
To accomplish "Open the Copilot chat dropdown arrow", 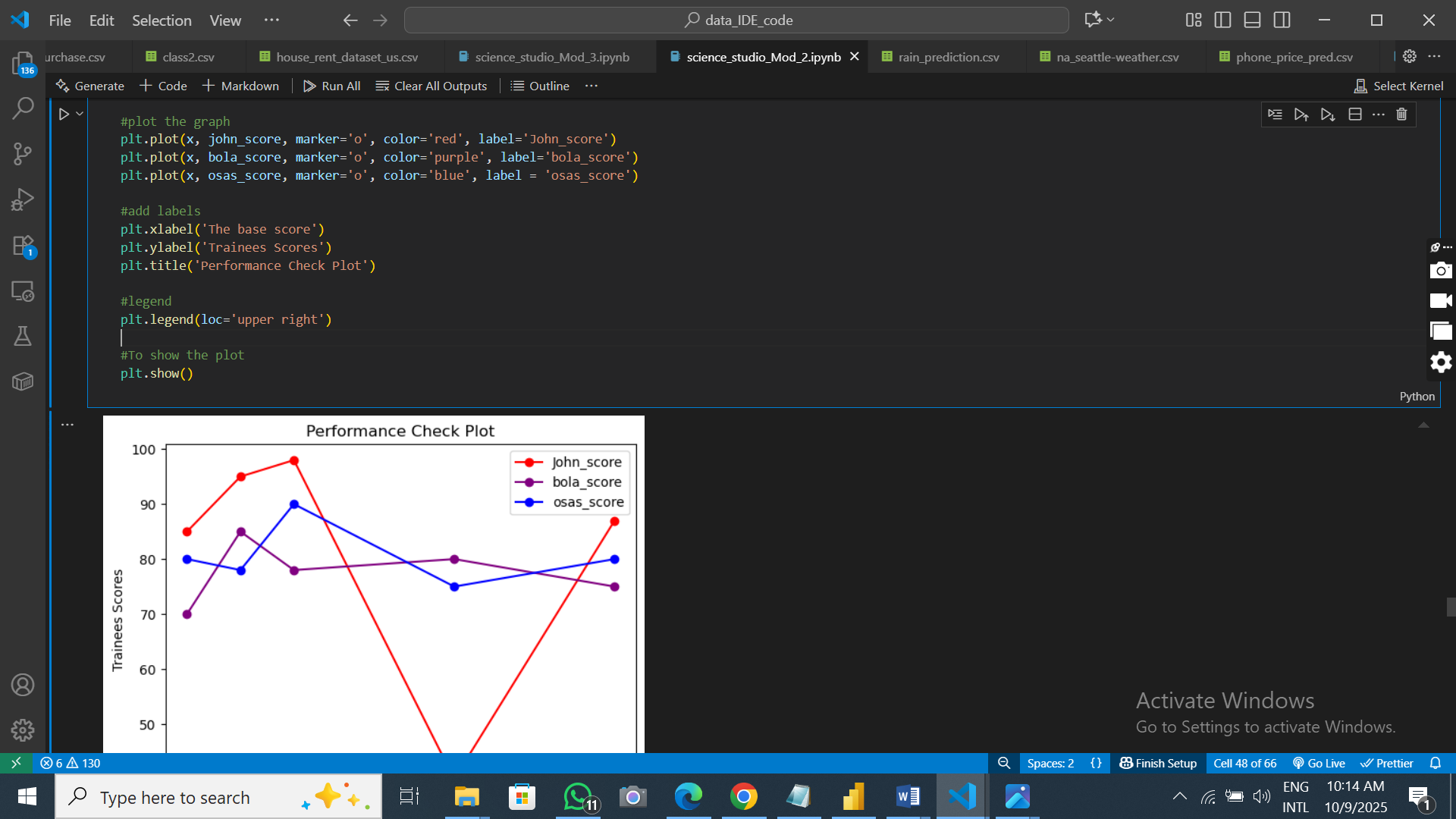I will (x=1111, y=20).
